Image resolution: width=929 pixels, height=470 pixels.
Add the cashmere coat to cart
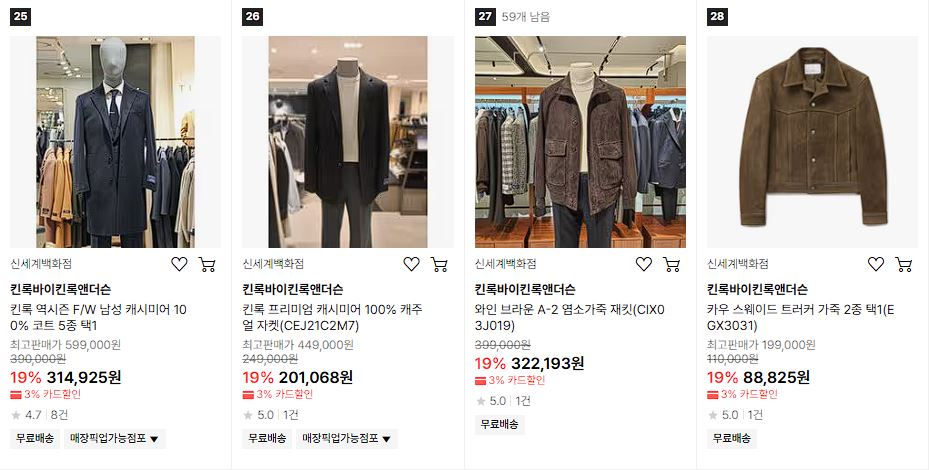pos(207,264)
